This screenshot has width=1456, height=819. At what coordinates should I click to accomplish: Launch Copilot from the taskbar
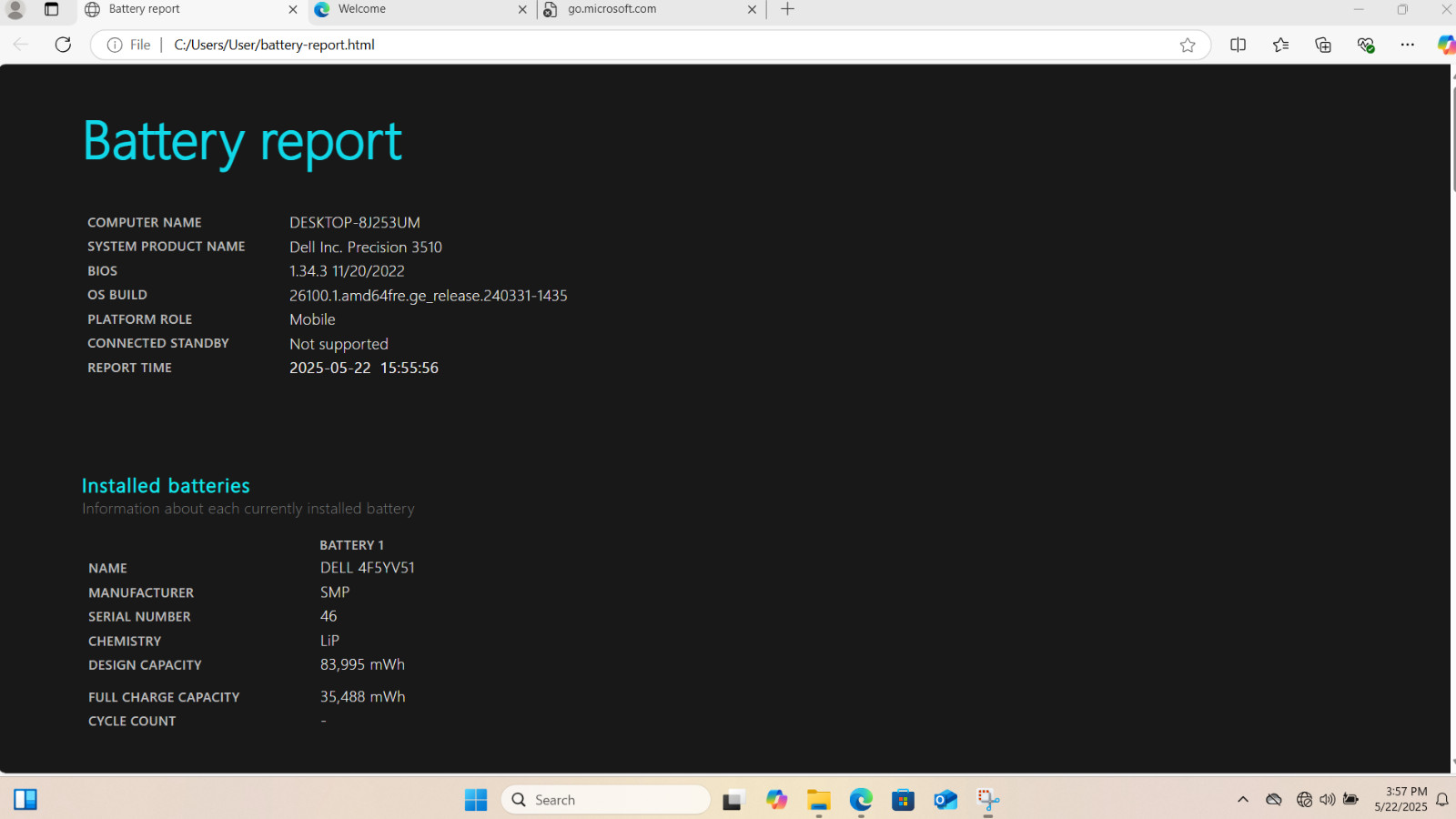776,799
